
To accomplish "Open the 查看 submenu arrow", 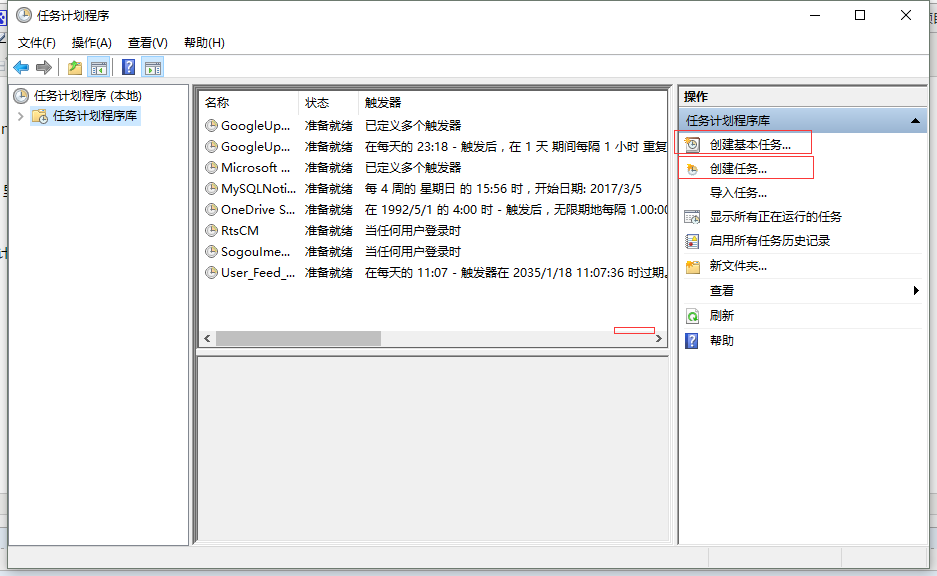I will pyautogui.click(x=917, y=292).
